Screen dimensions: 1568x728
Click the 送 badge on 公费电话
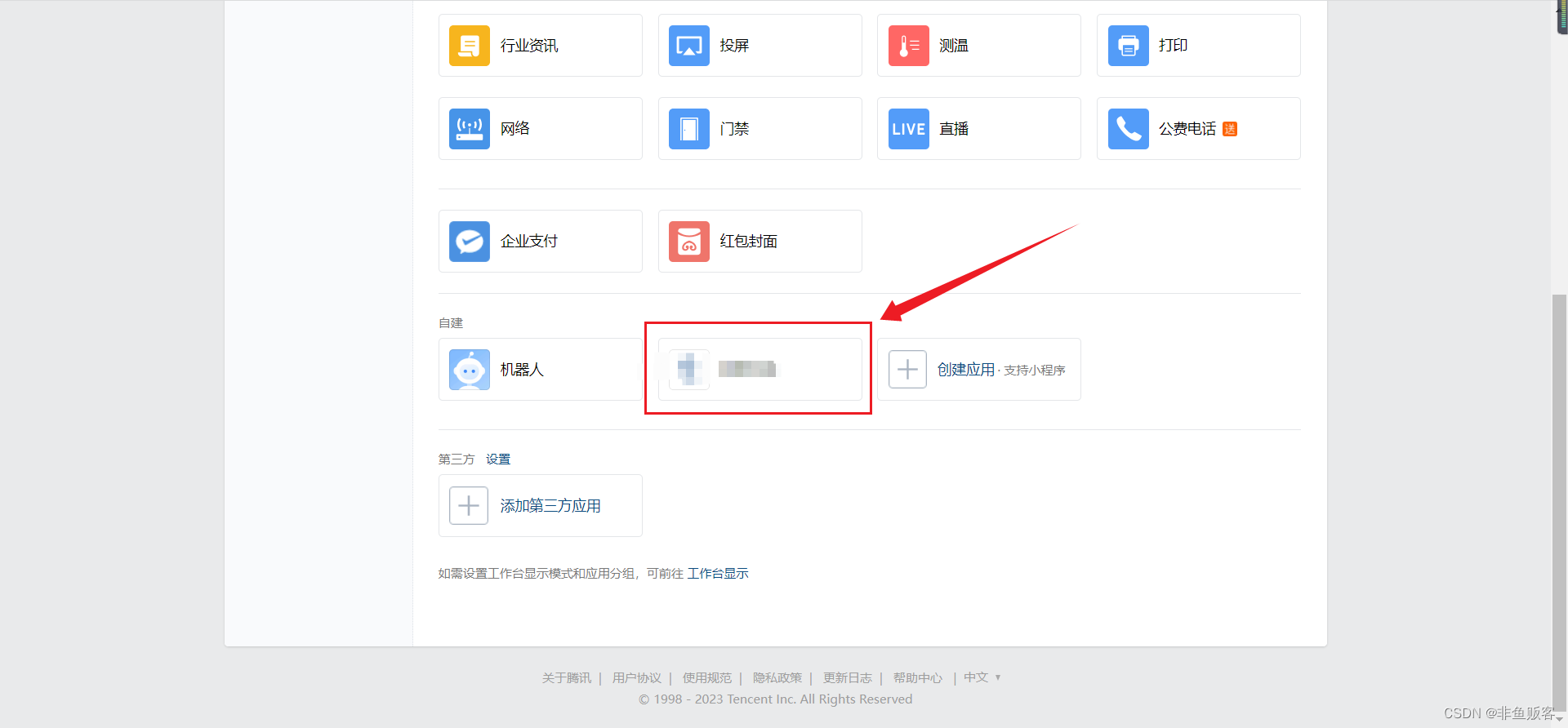pos(1230,129)
